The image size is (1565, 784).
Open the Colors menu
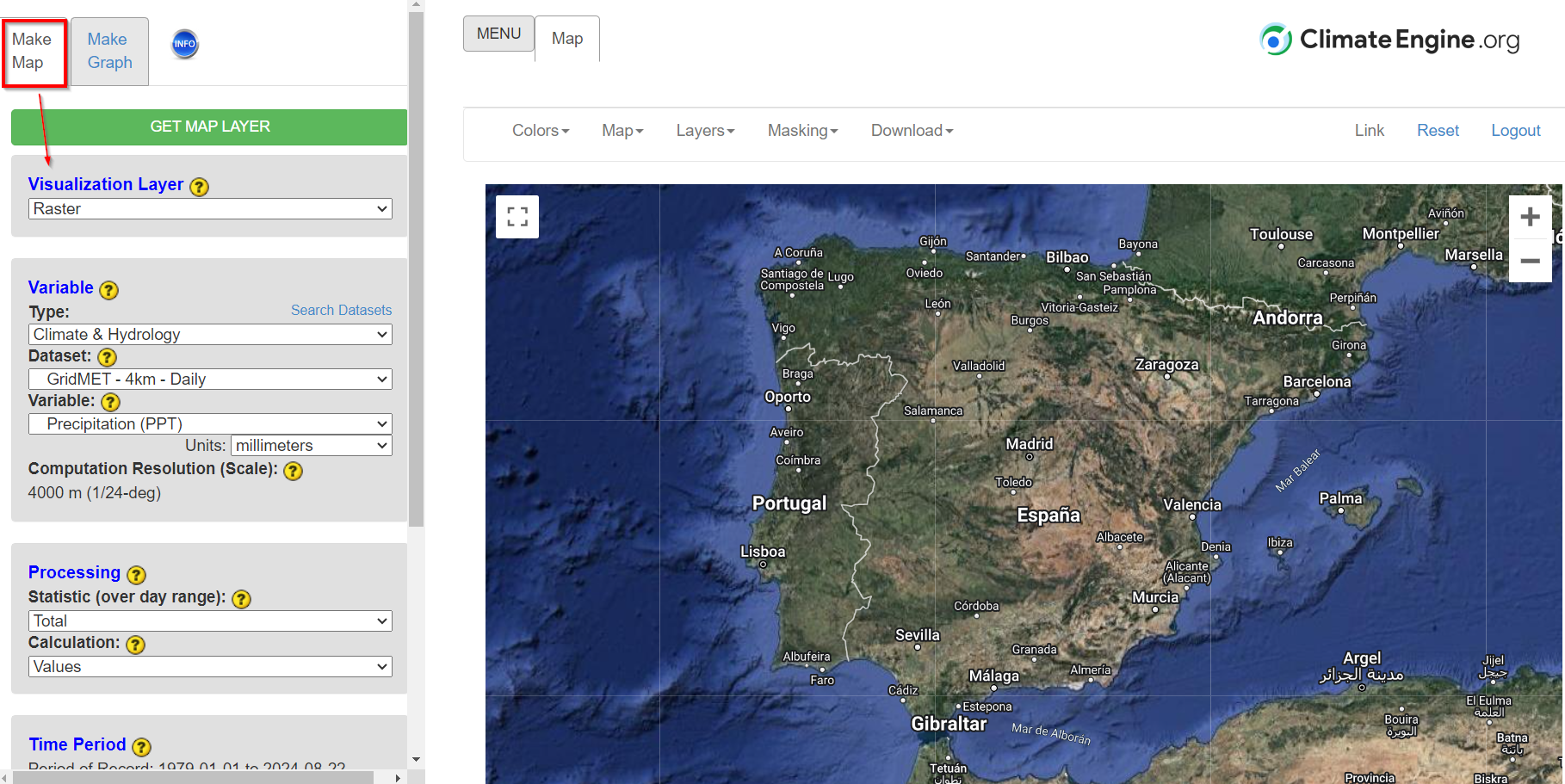coord(541,131)
